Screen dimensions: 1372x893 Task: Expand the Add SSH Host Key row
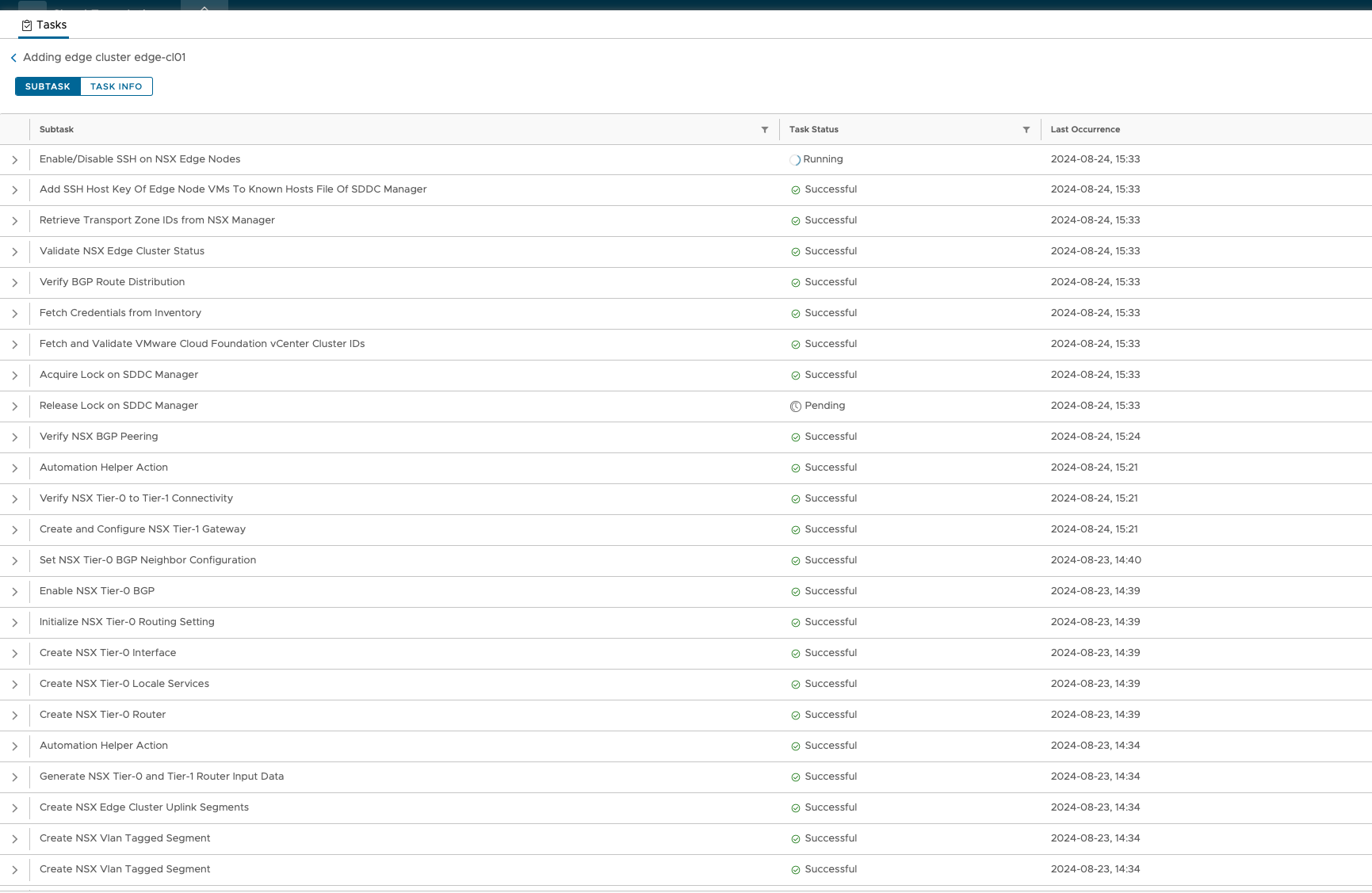14,190
